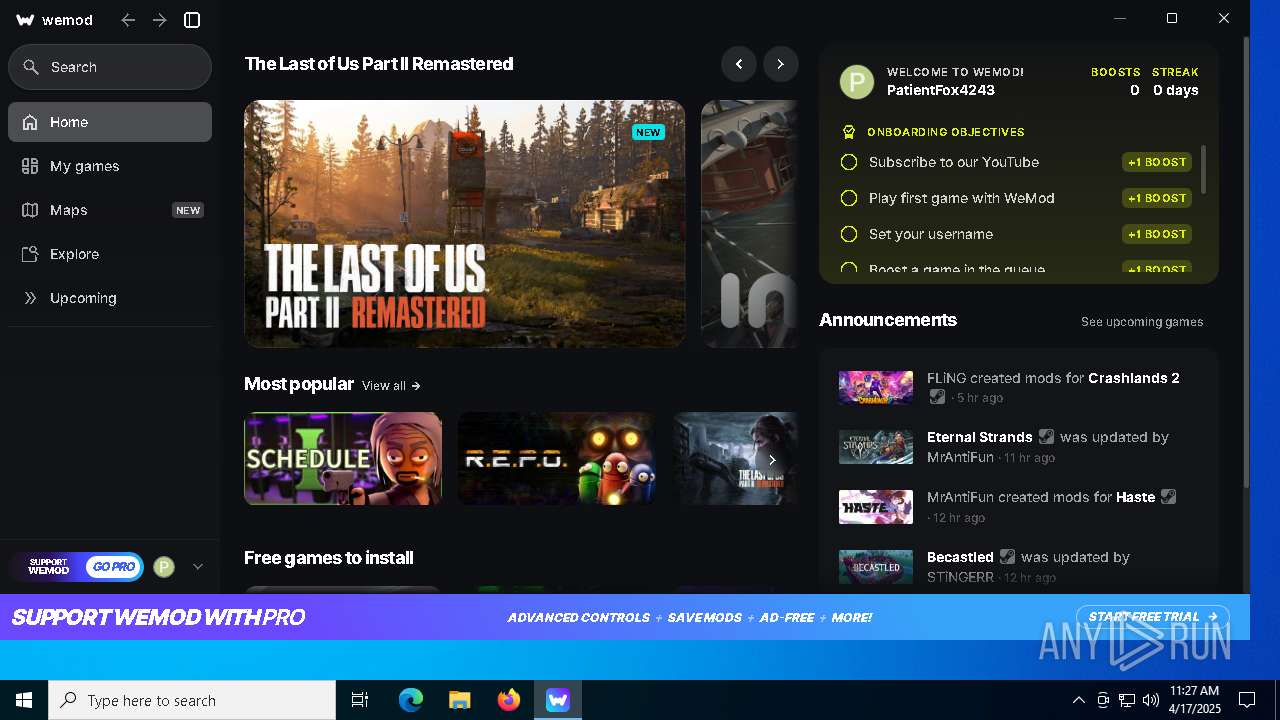Click the Eternal Strands title link

click(x=980, y=437)
